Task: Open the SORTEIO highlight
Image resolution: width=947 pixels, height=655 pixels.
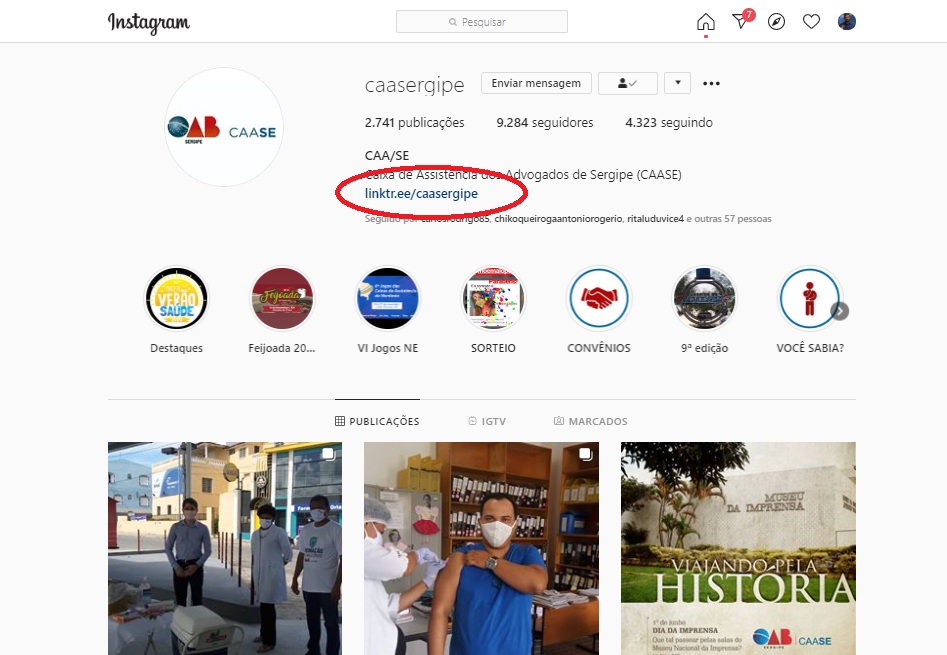Action: (493, 299)
